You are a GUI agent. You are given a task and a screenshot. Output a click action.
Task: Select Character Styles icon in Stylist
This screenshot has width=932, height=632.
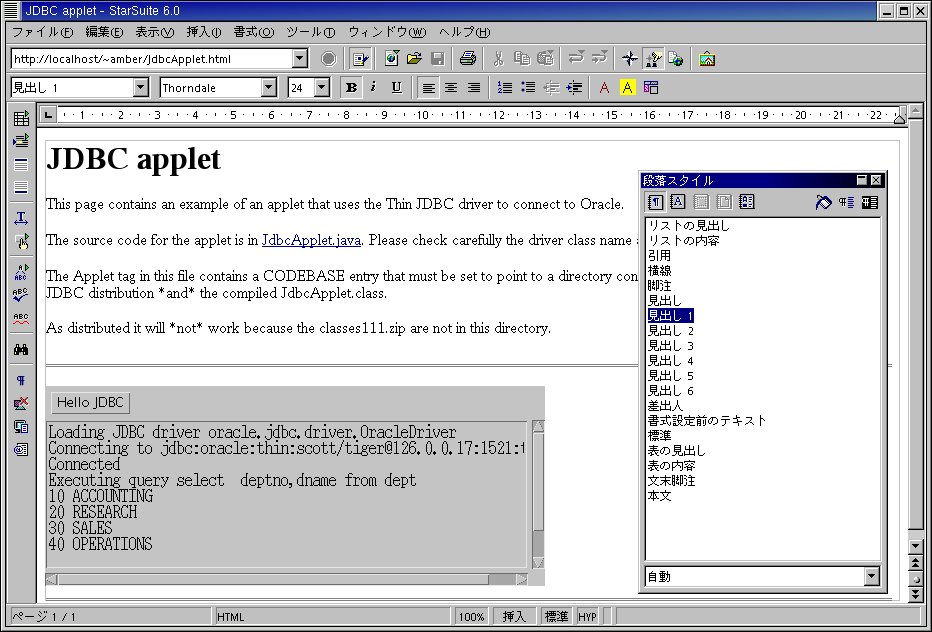[x=678, y=202]
